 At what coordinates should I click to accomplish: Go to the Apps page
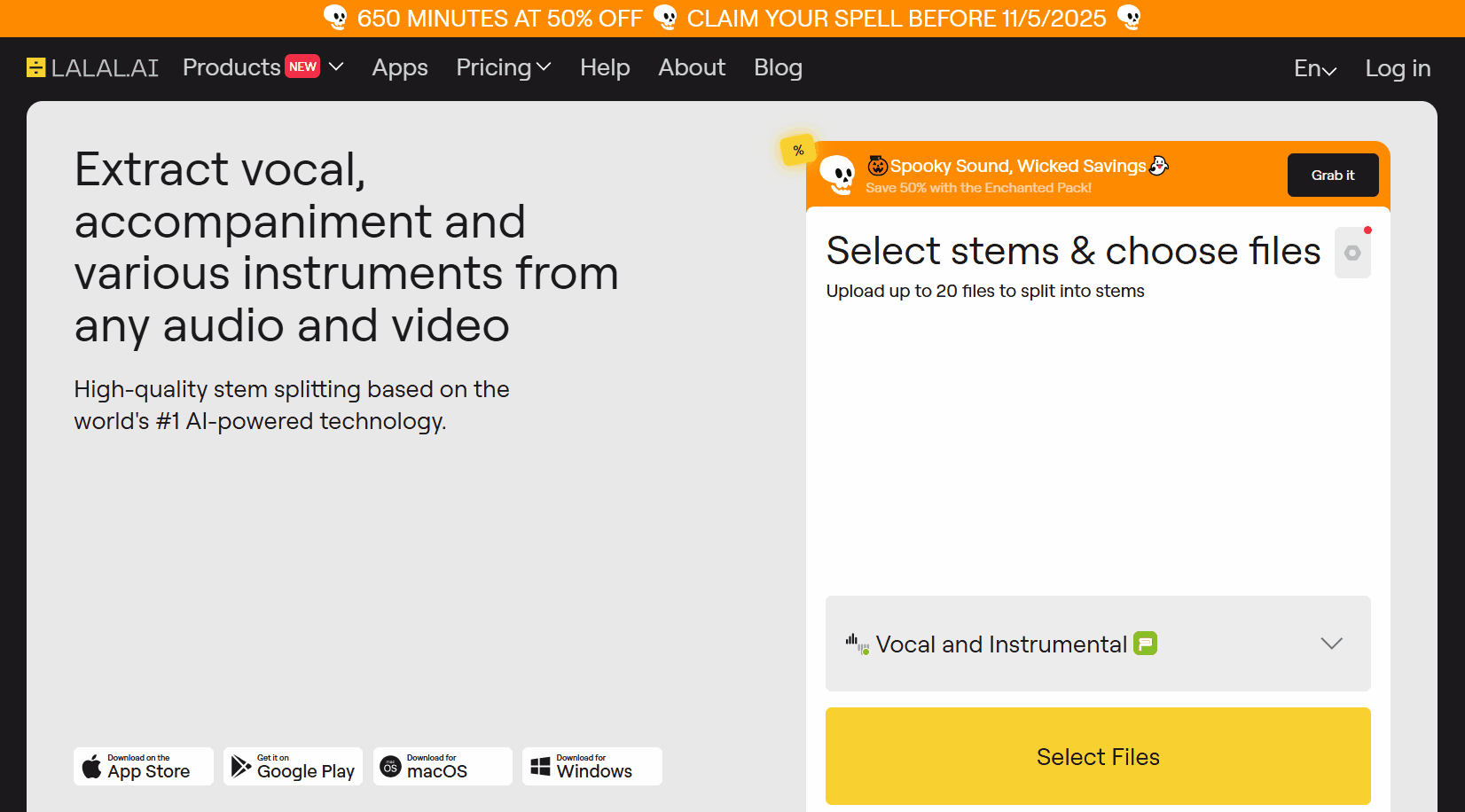[400, 67]
